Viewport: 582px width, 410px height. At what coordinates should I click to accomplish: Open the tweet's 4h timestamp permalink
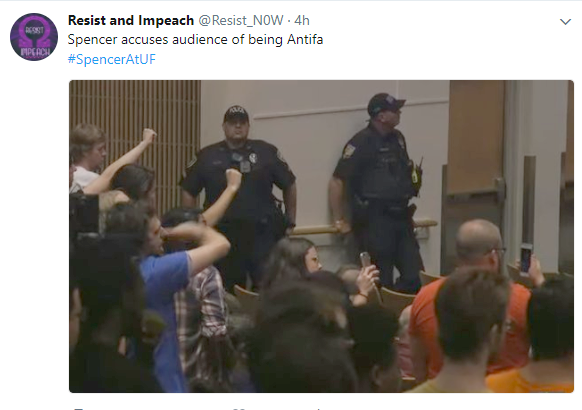tap(302, 20)
